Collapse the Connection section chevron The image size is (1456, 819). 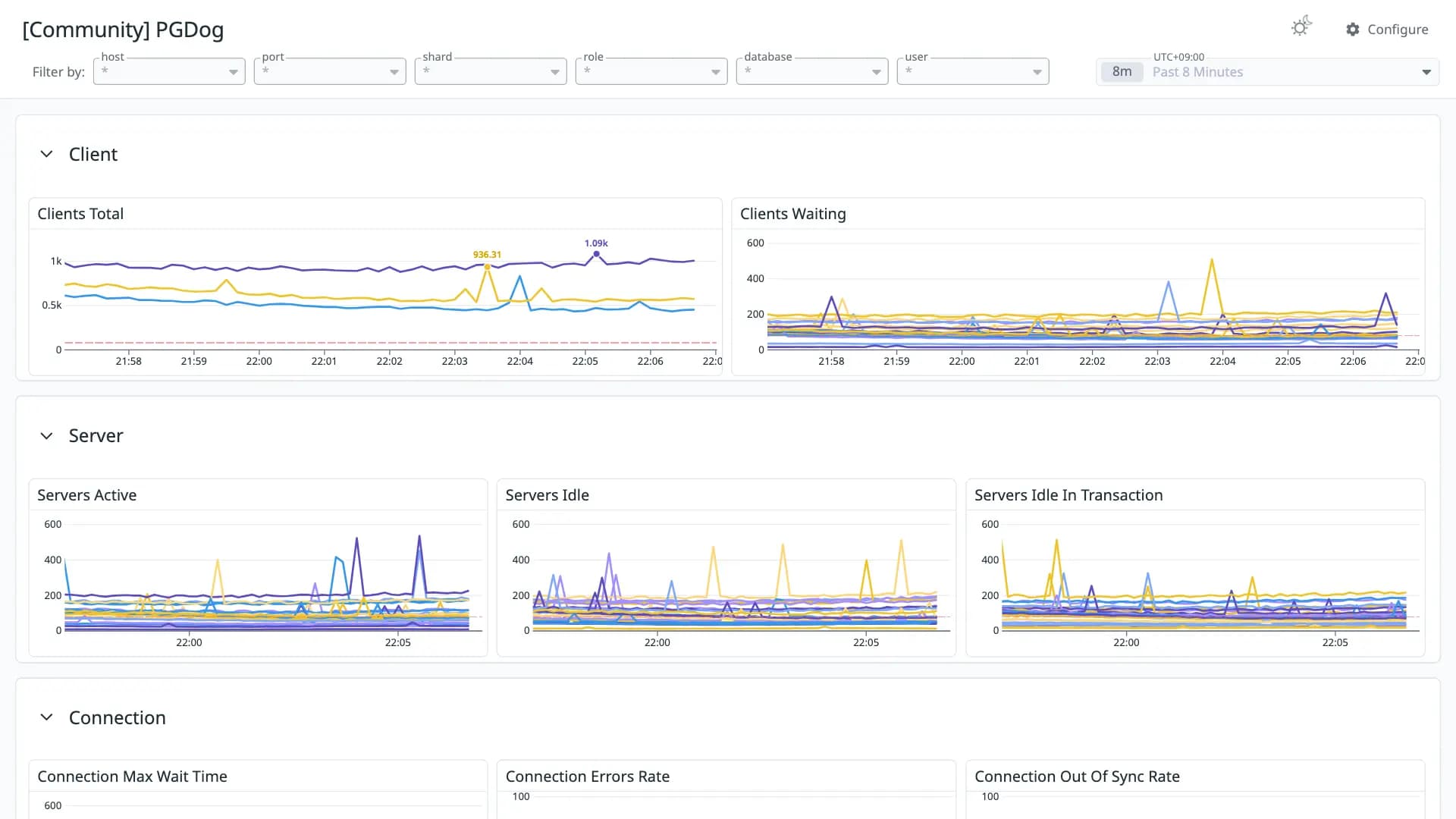(46, 717)
